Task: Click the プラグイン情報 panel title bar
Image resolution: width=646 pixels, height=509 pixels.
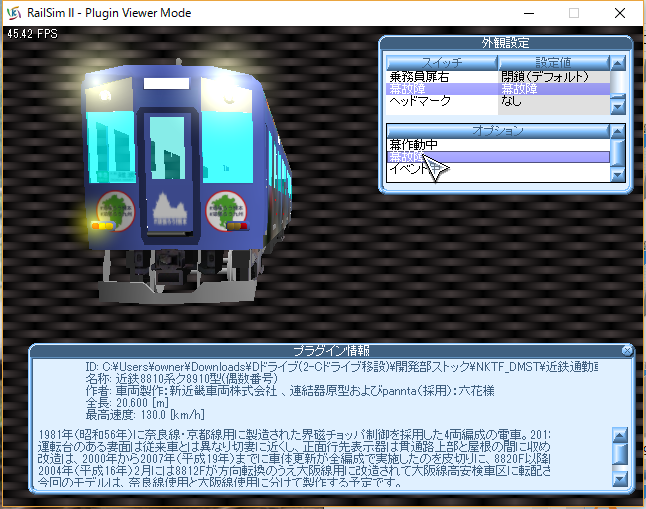Action: pyautogui.click(x=331, y=350)
